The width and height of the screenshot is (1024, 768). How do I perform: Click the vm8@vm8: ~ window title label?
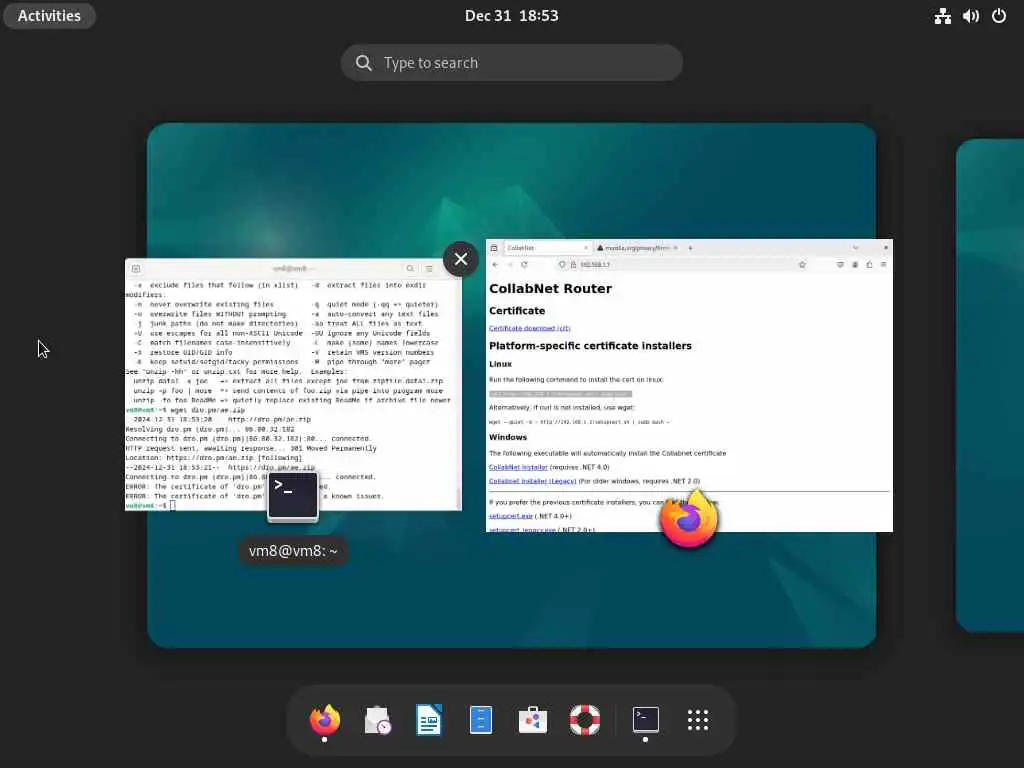293,551
